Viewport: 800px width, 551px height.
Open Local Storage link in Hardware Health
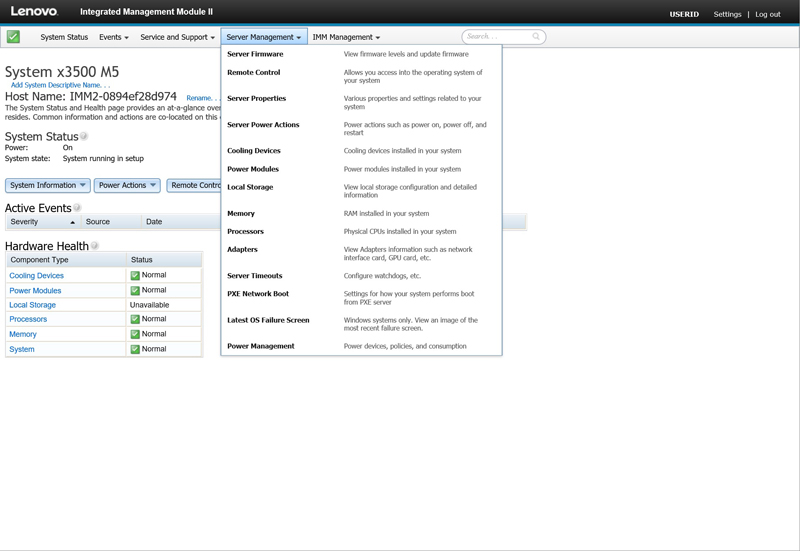33,305
